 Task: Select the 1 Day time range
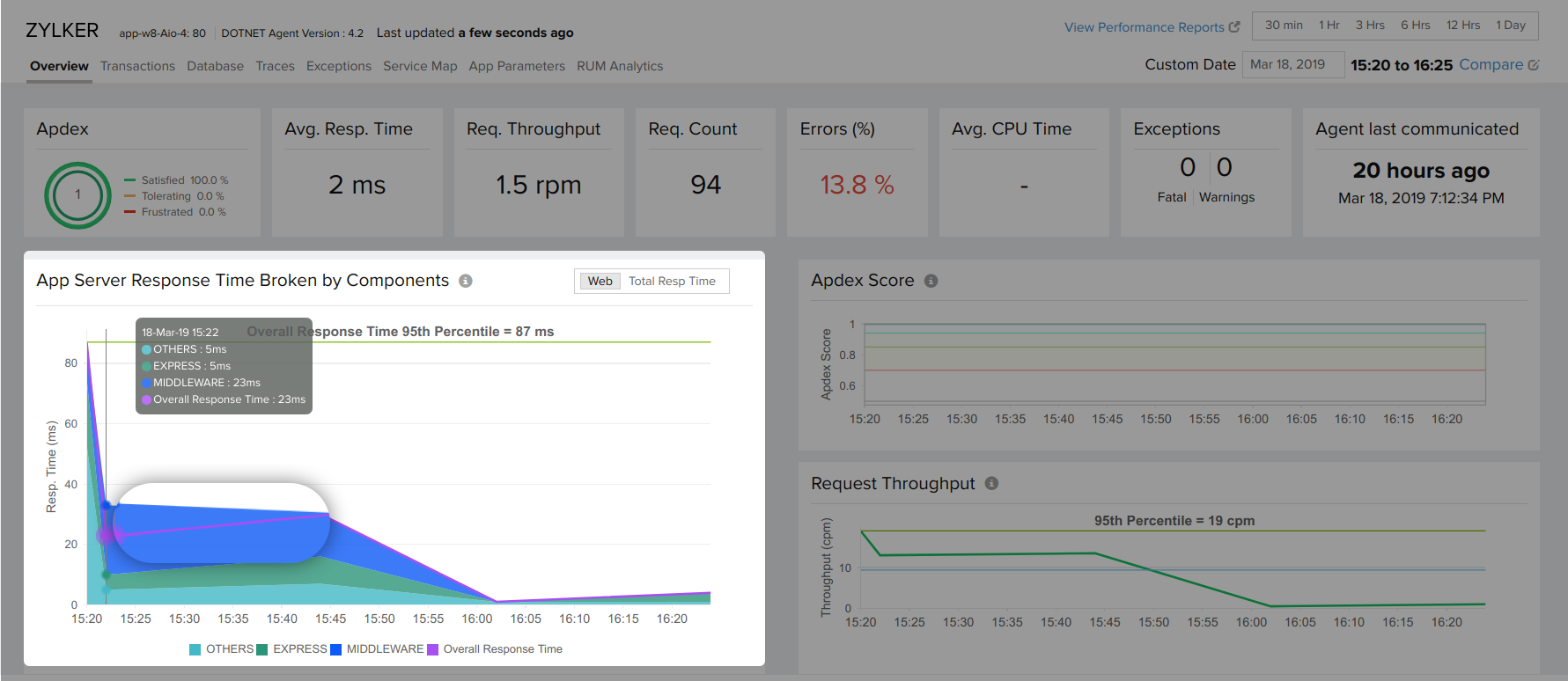click(x=1510, y=26)
